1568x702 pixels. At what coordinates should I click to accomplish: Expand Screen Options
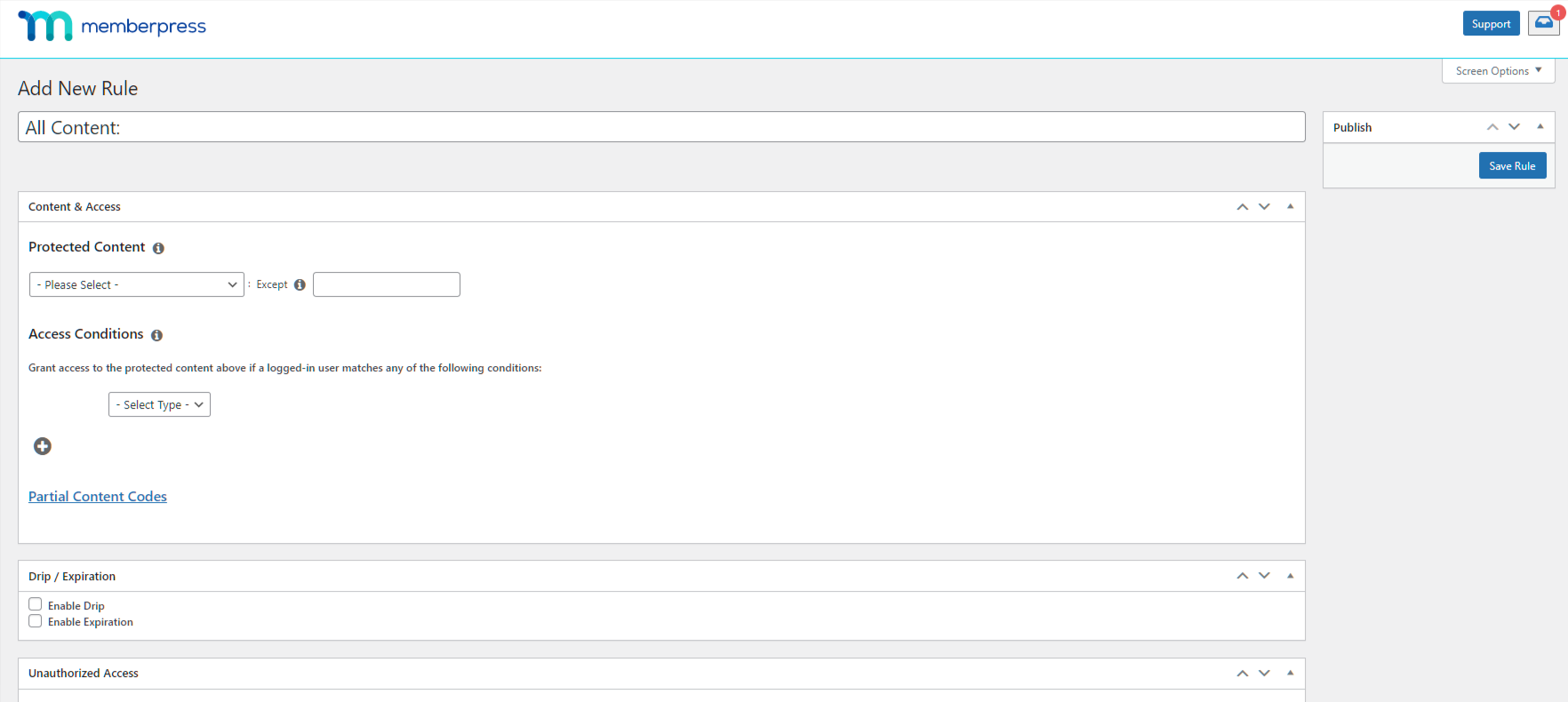(1498, 71)
